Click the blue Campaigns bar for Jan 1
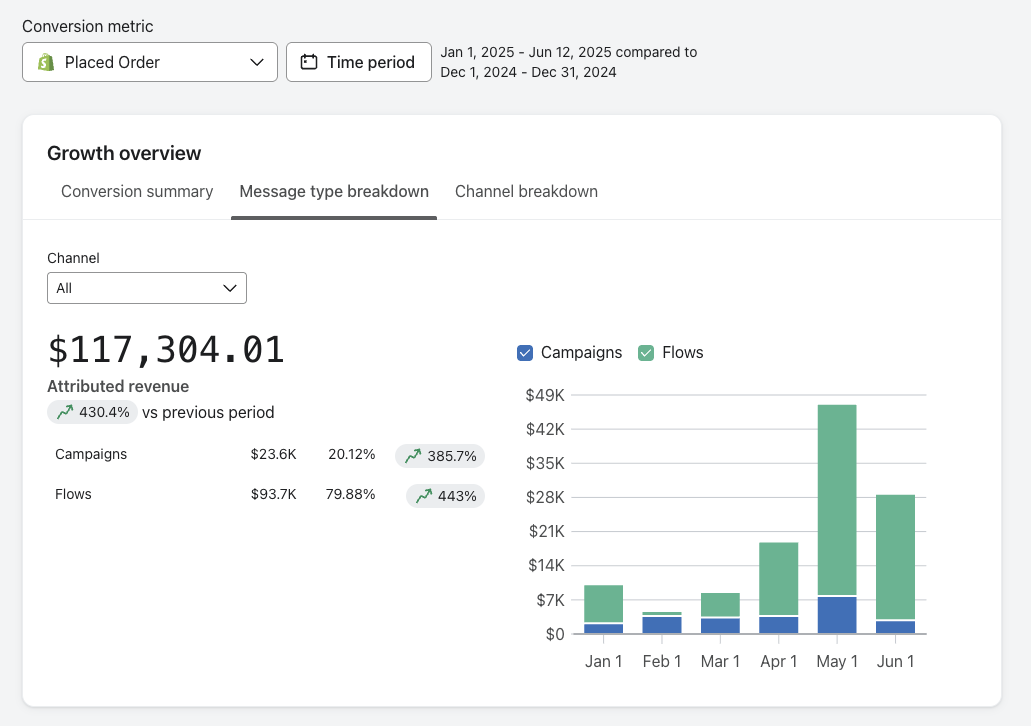The width and height of the screenshot is (1031, 726). pyautogui.click(x=604, y=629)
